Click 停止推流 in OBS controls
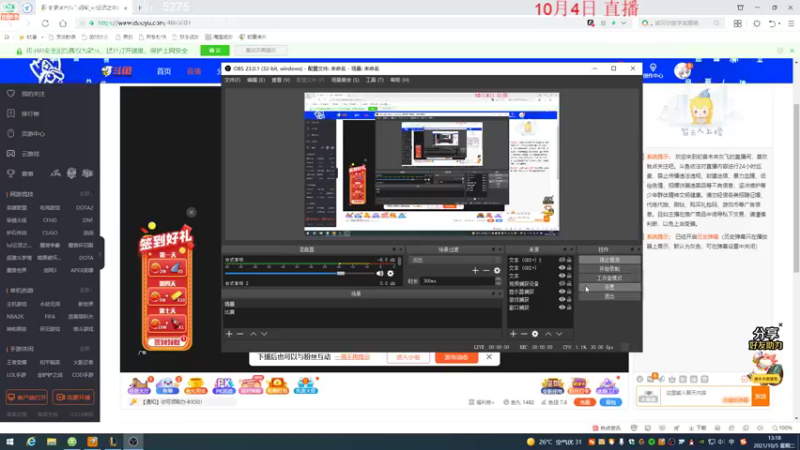 [x=609, y=260]
